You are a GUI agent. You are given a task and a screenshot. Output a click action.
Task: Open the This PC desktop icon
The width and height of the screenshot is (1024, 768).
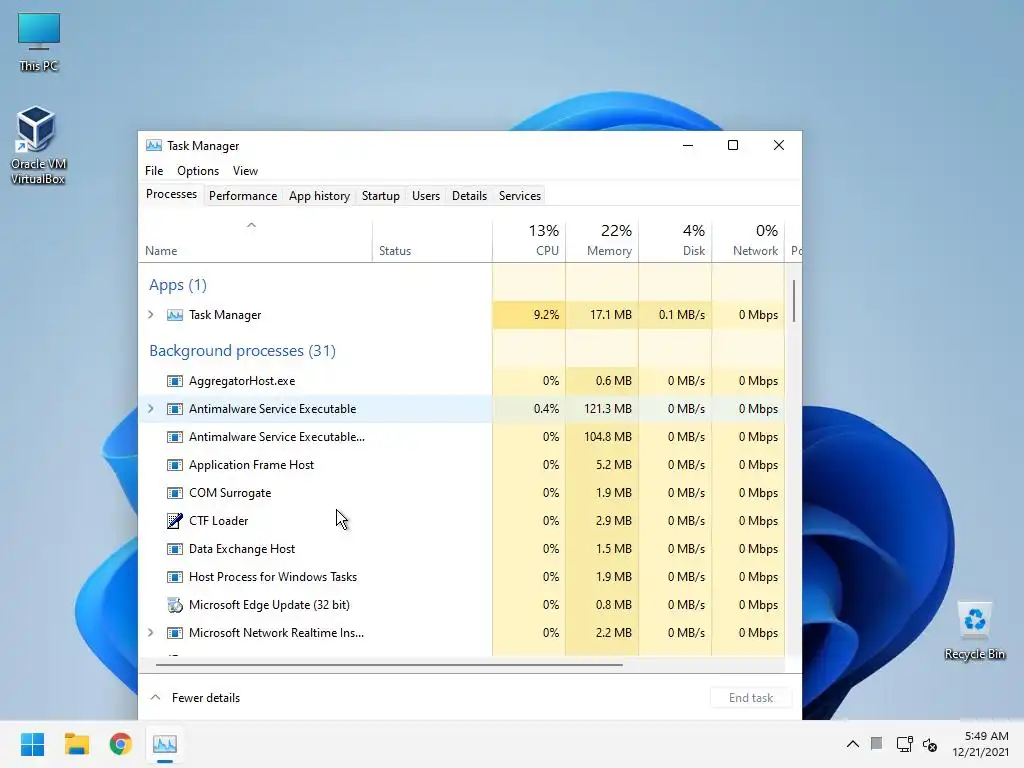(39, 42)
